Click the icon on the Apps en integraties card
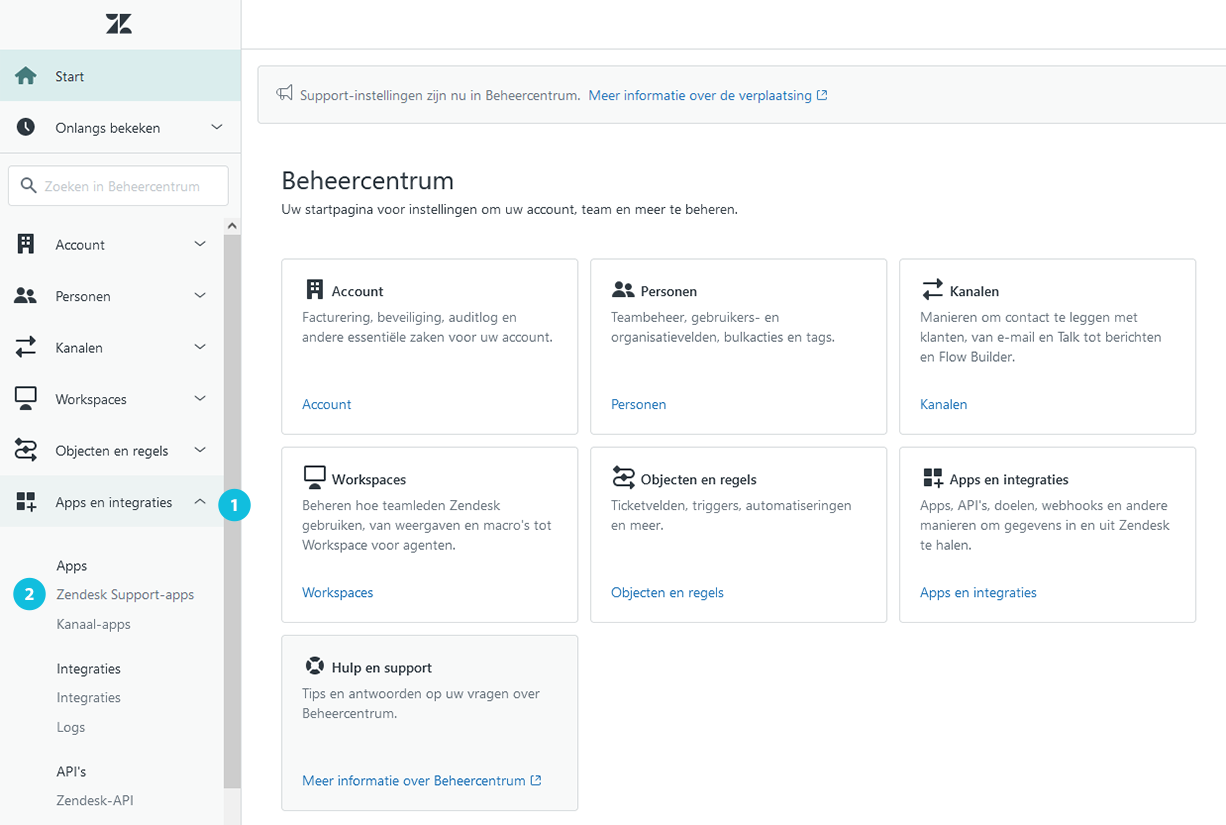1226x825 pixels. coord(932,478)
